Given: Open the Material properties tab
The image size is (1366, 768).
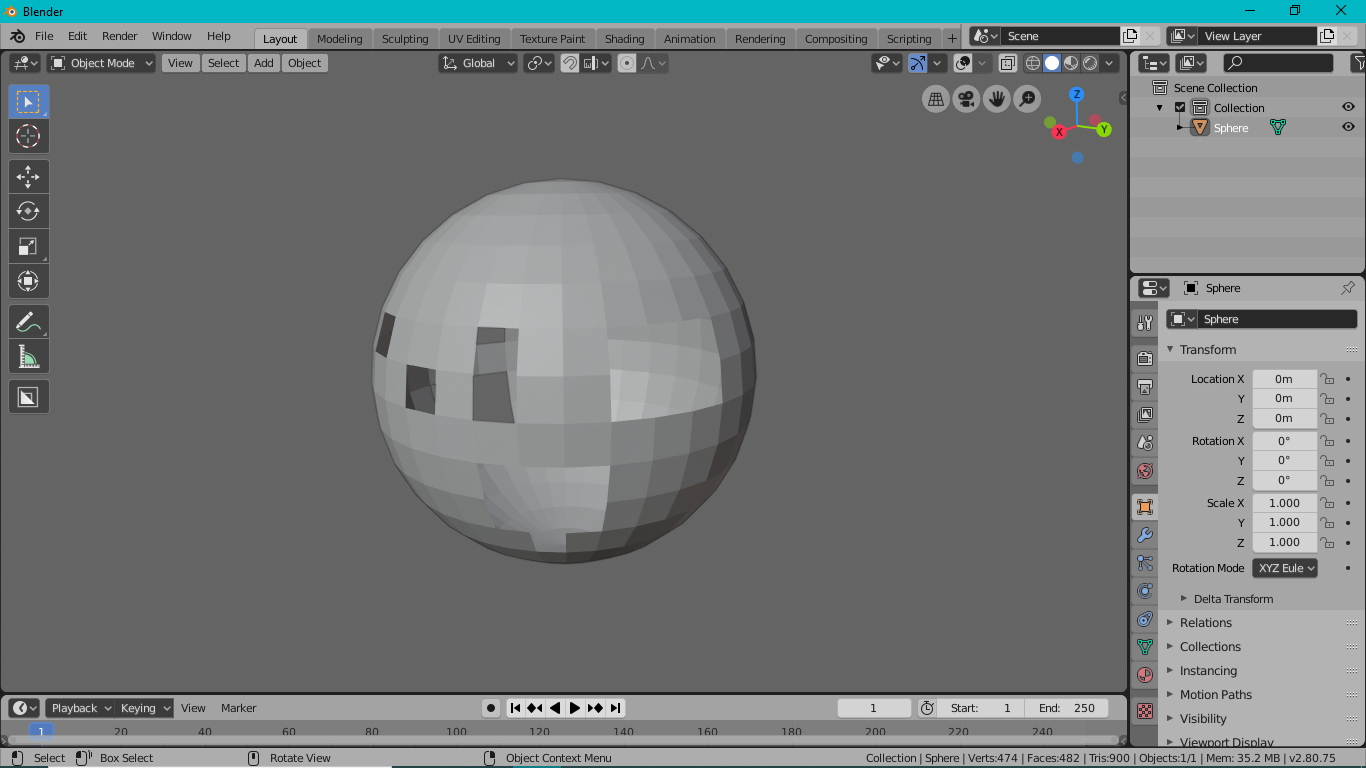Looking at the screenshot, I should 1145,675.
